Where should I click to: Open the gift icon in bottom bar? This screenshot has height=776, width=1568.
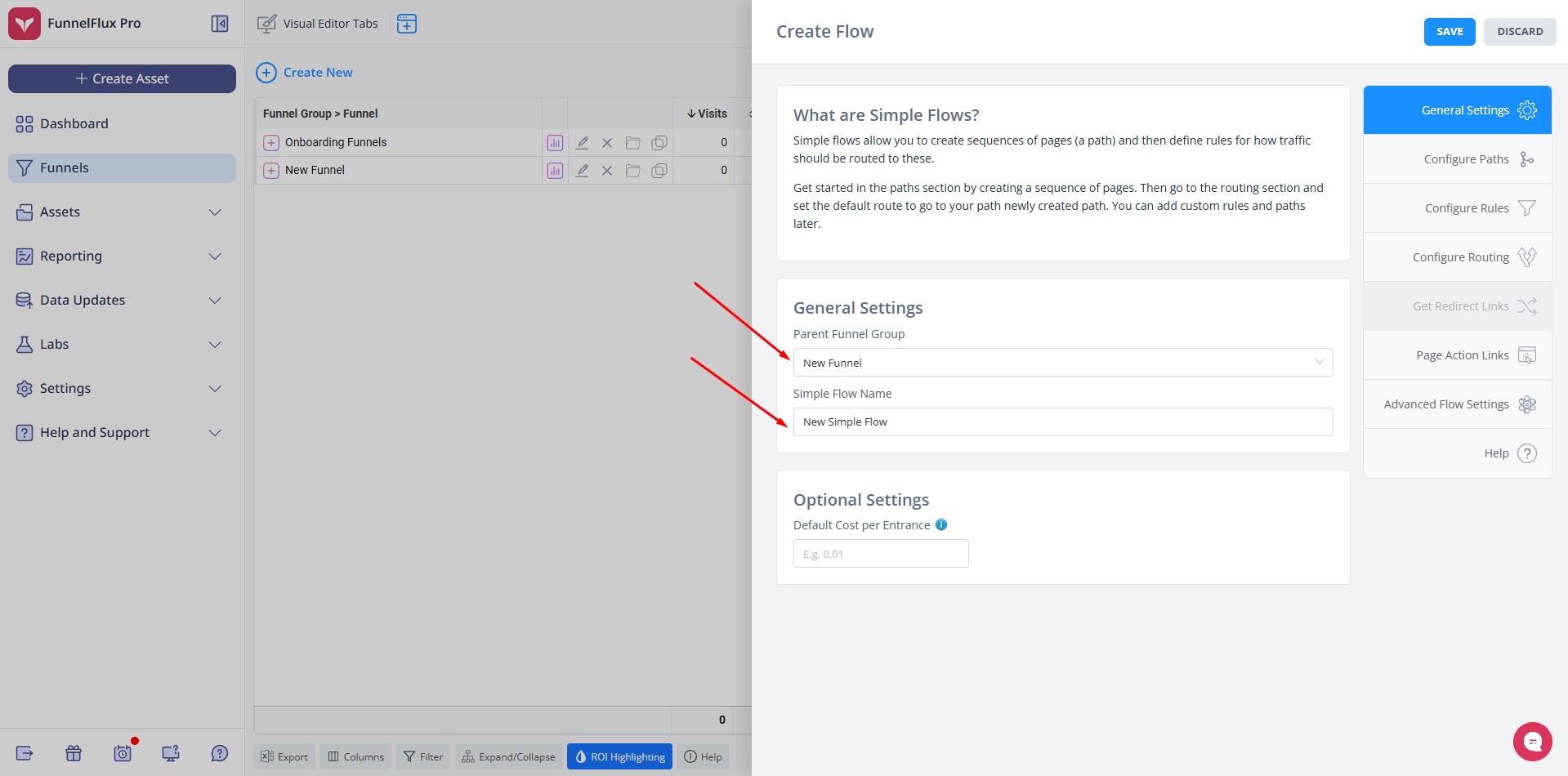click(74, 753)
